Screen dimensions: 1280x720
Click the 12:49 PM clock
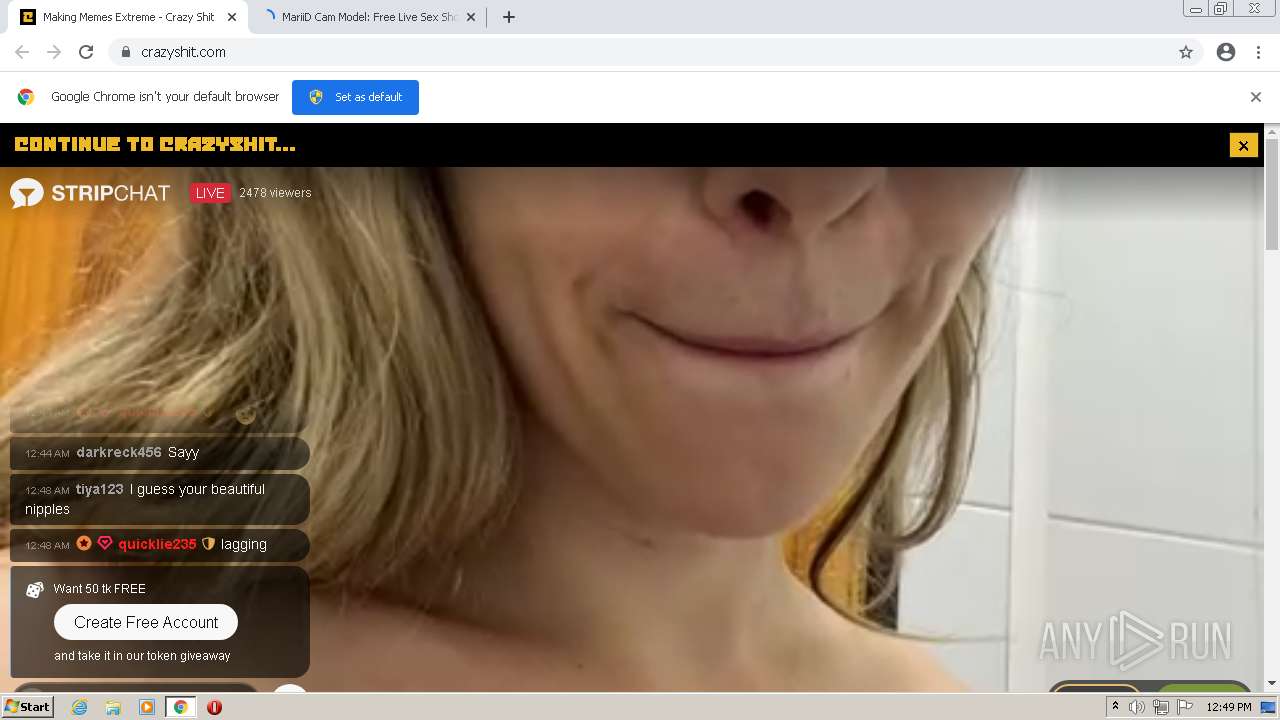coord(1229,707)
